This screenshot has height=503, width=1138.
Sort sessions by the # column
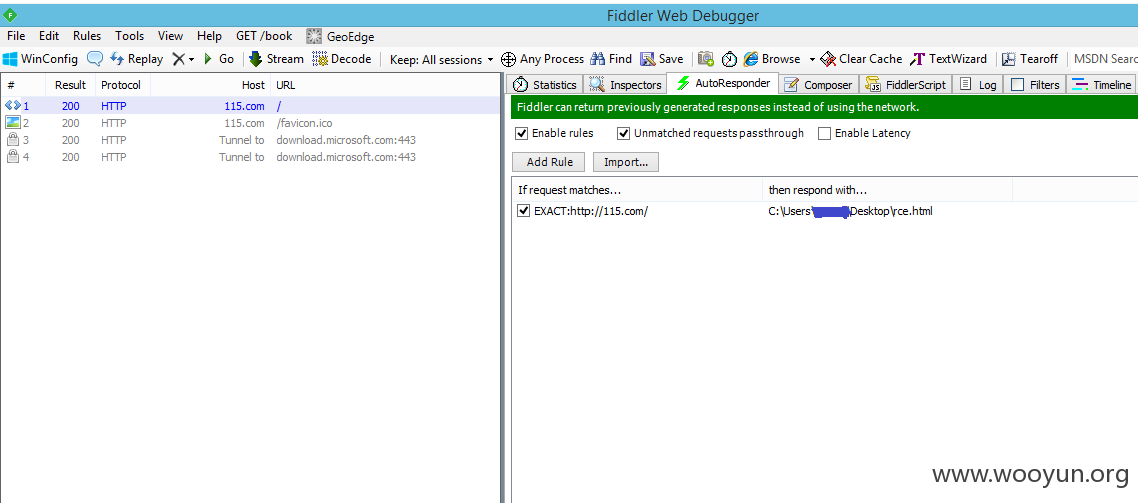click(x=23, y=85)
